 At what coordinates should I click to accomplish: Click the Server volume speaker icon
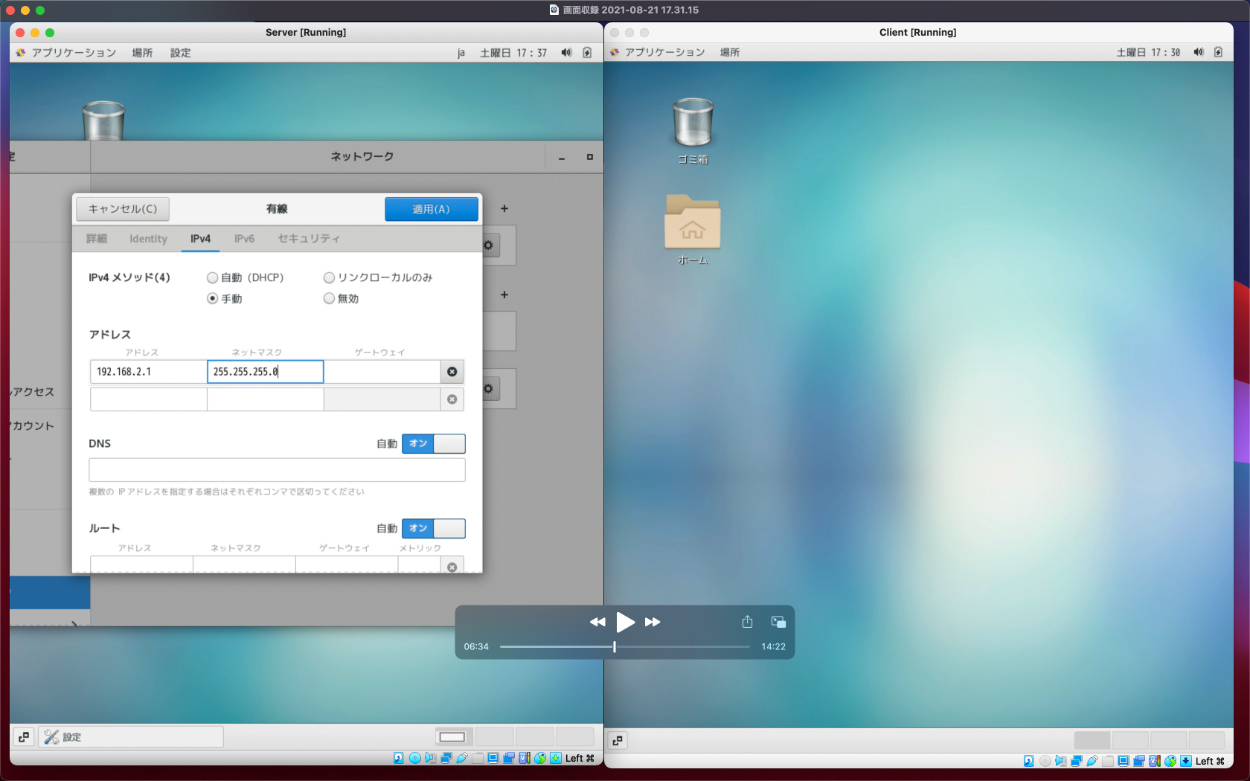(566, 53)
